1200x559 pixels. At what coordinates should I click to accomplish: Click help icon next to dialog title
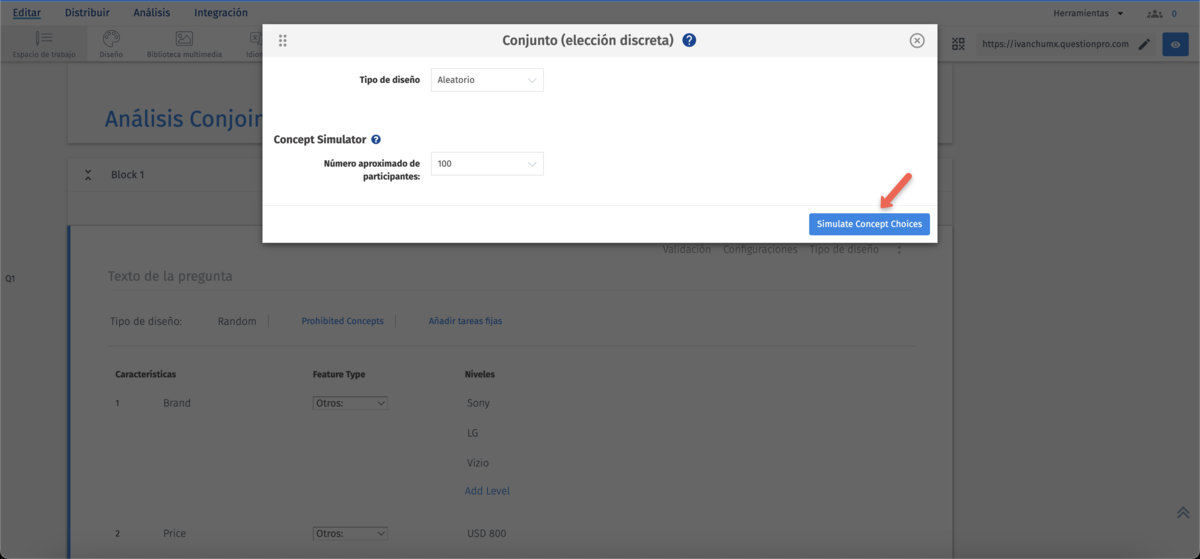[689, 41]
